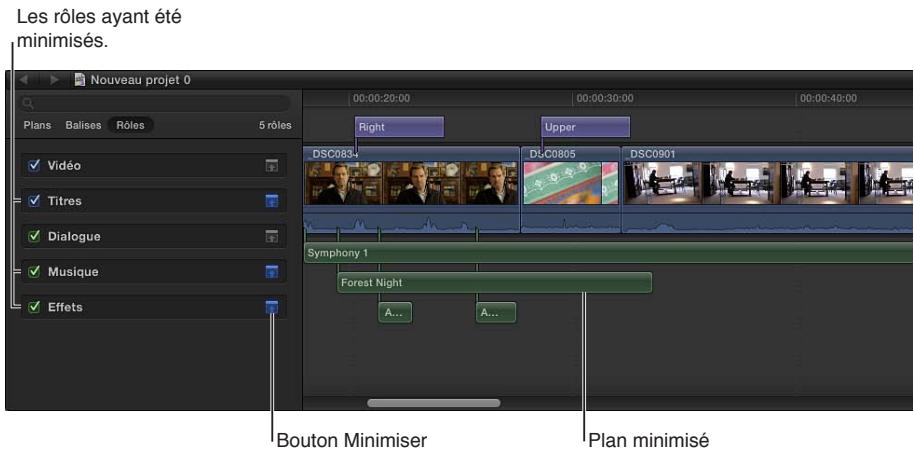Image resolution: width=914 pixels, height=454 pixels.
Task: Select the _DSC0834 clip thumbnail
Action: pos(411,183)
